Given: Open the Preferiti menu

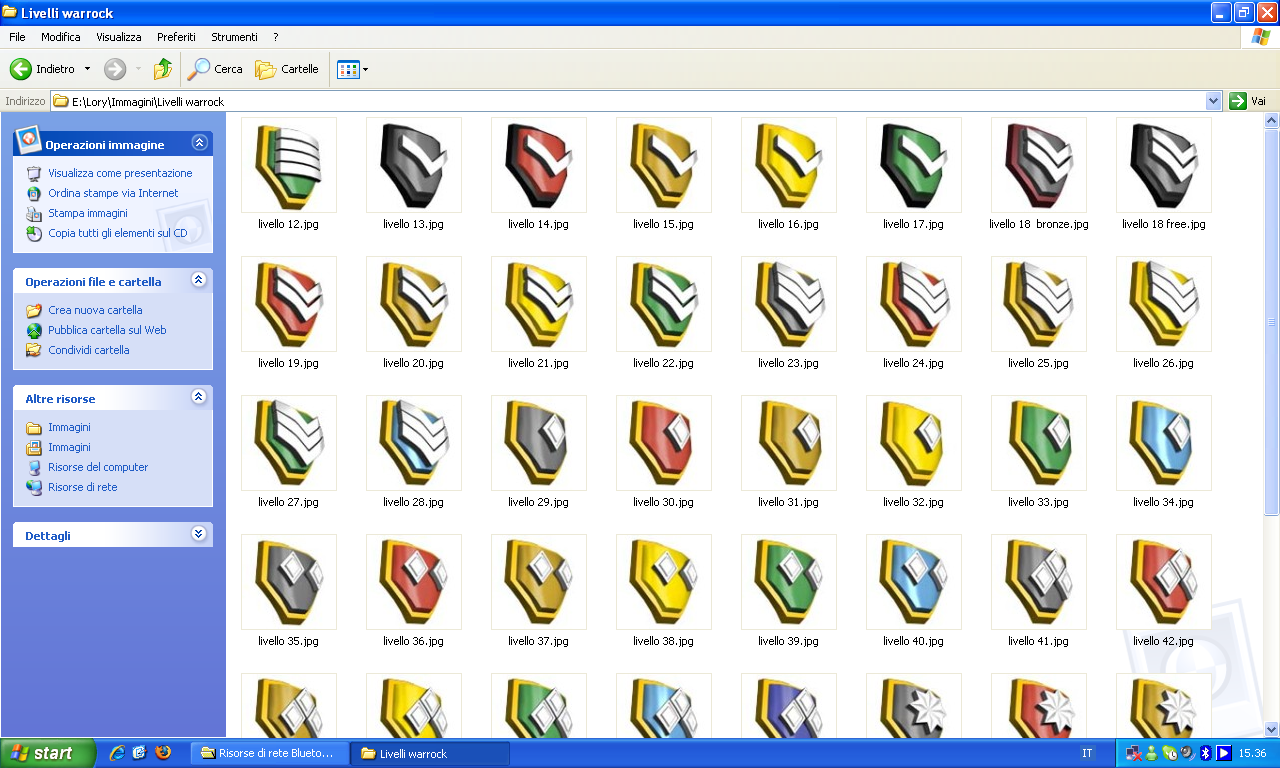Looking at the screenshot, I should click(176, 37).
